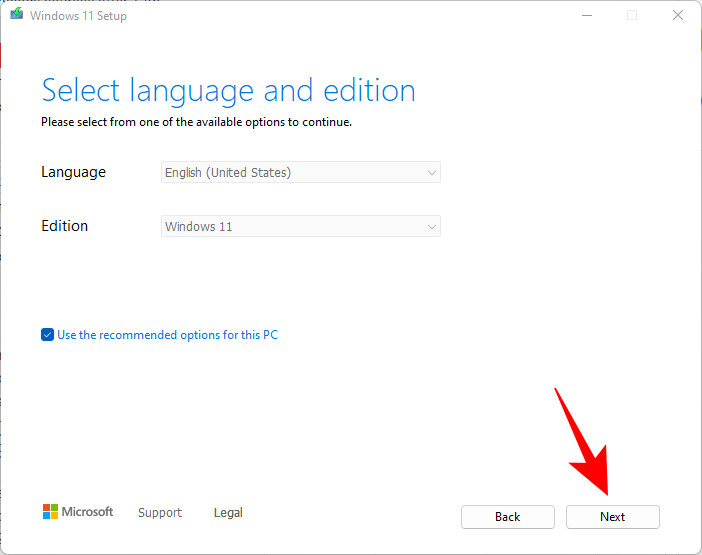Click the Language field label
Screen dimensions: 702x555
tap(73, 172)
